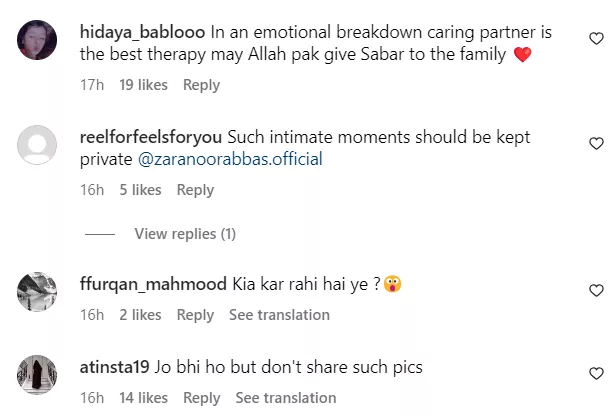See translation of atinsta19's comment
Viewport: 615px width, 416px height.
point(286,398)
